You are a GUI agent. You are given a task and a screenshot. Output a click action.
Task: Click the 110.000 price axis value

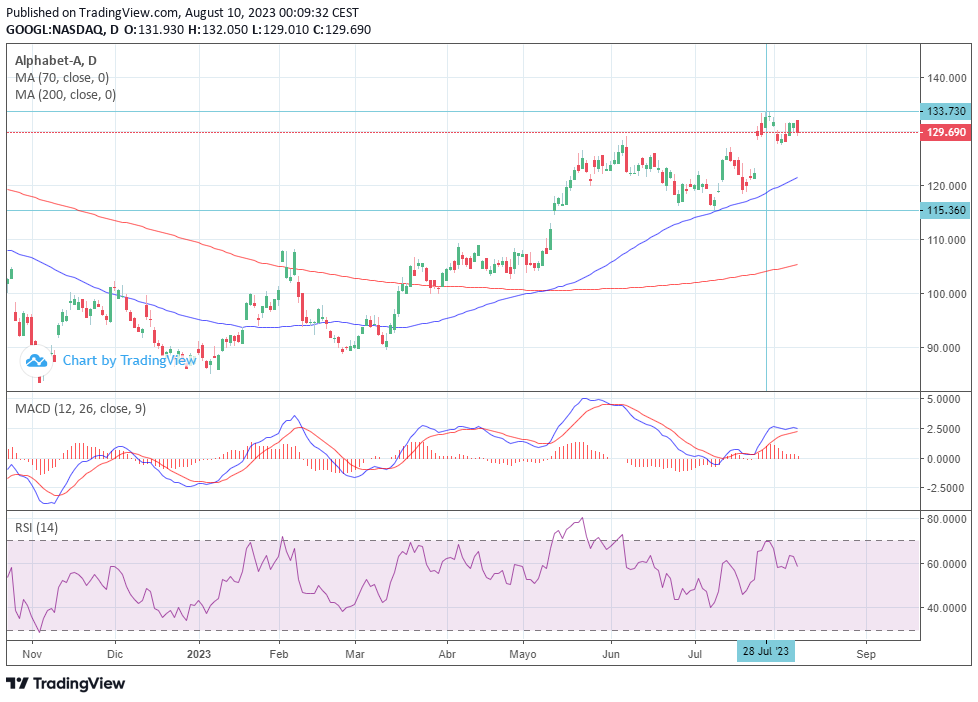947,240
